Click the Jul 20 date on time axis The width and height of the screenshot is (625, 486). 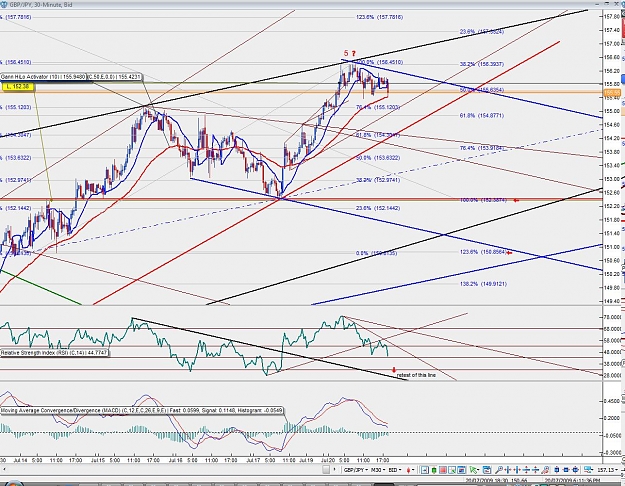tap(328, 460)
